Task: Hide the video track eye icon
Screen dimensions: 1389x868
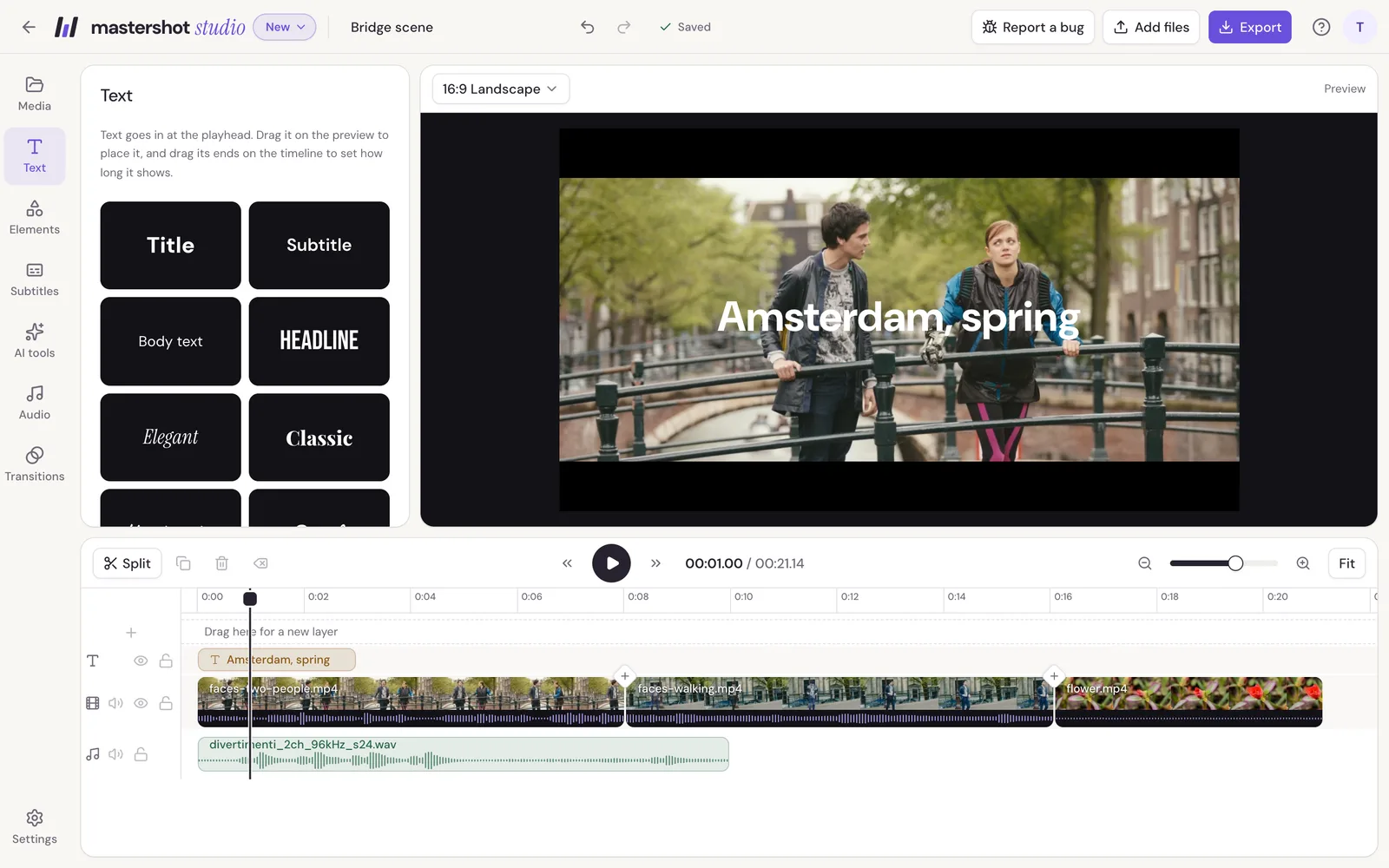Action: (141, 703)
